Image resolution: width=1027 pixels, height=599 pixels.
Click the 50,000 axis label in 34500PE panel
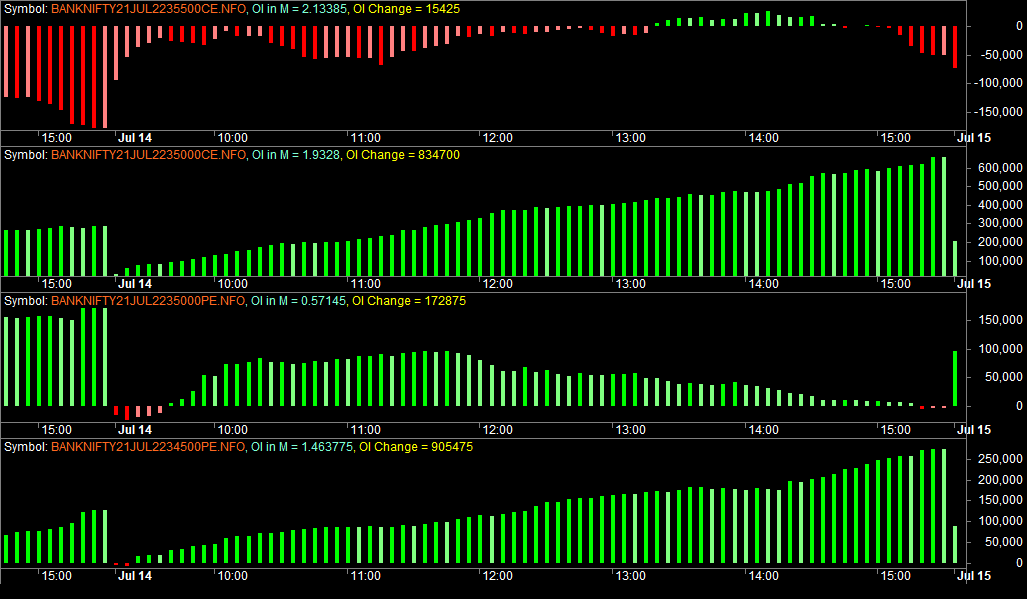tap(1003, 543)
